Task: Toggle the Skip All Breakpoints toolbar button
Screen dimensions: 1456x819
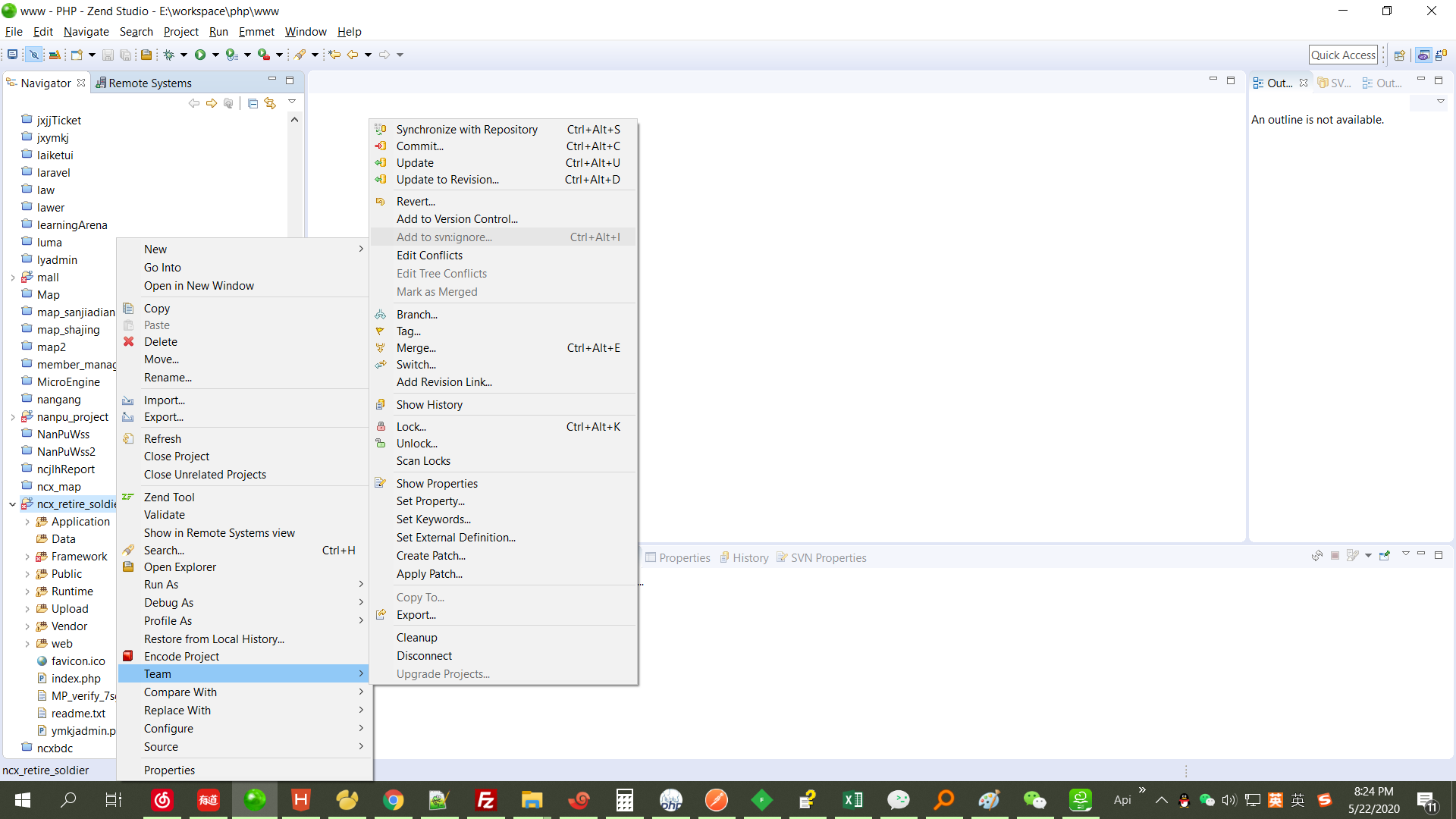Action: tap(34, 55)
